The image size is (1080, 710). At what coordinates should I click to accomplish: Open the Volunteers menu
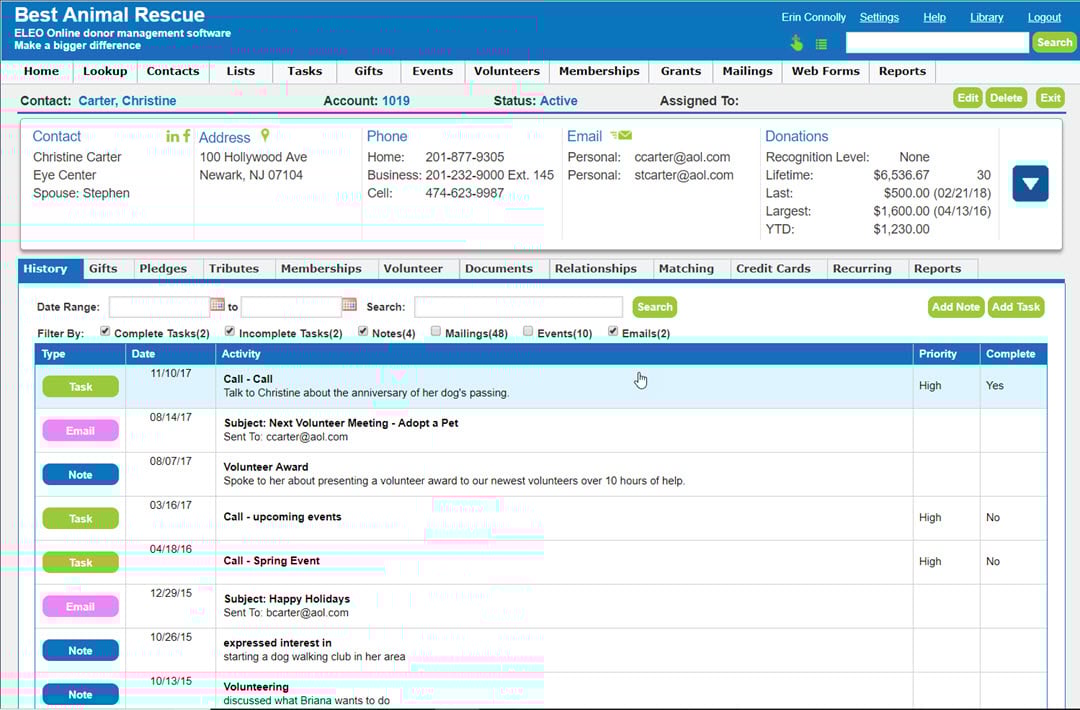pyautogui.click(x=506, y=71)
